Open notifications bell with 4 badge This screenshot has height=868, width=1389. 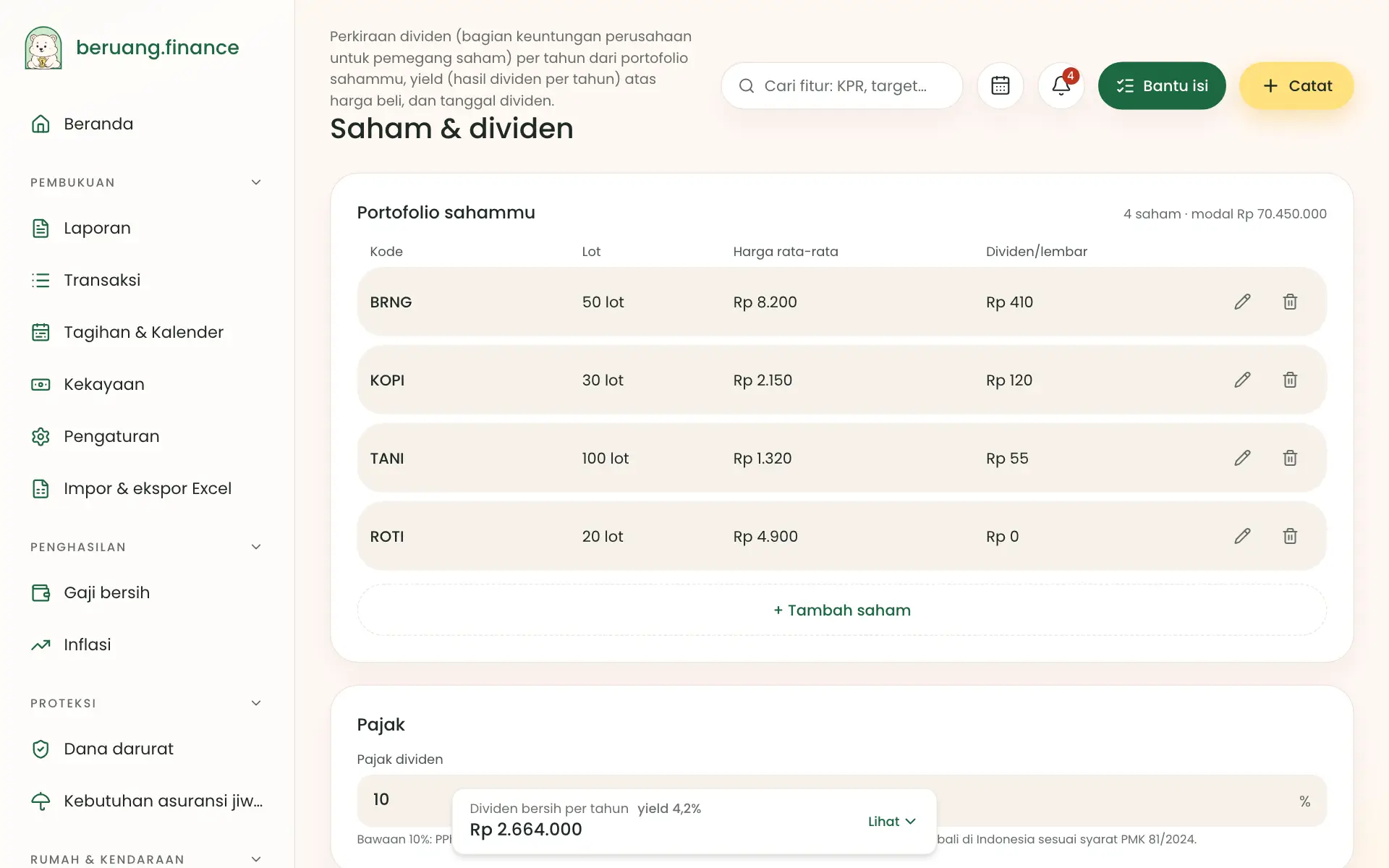click(1061, 85)
